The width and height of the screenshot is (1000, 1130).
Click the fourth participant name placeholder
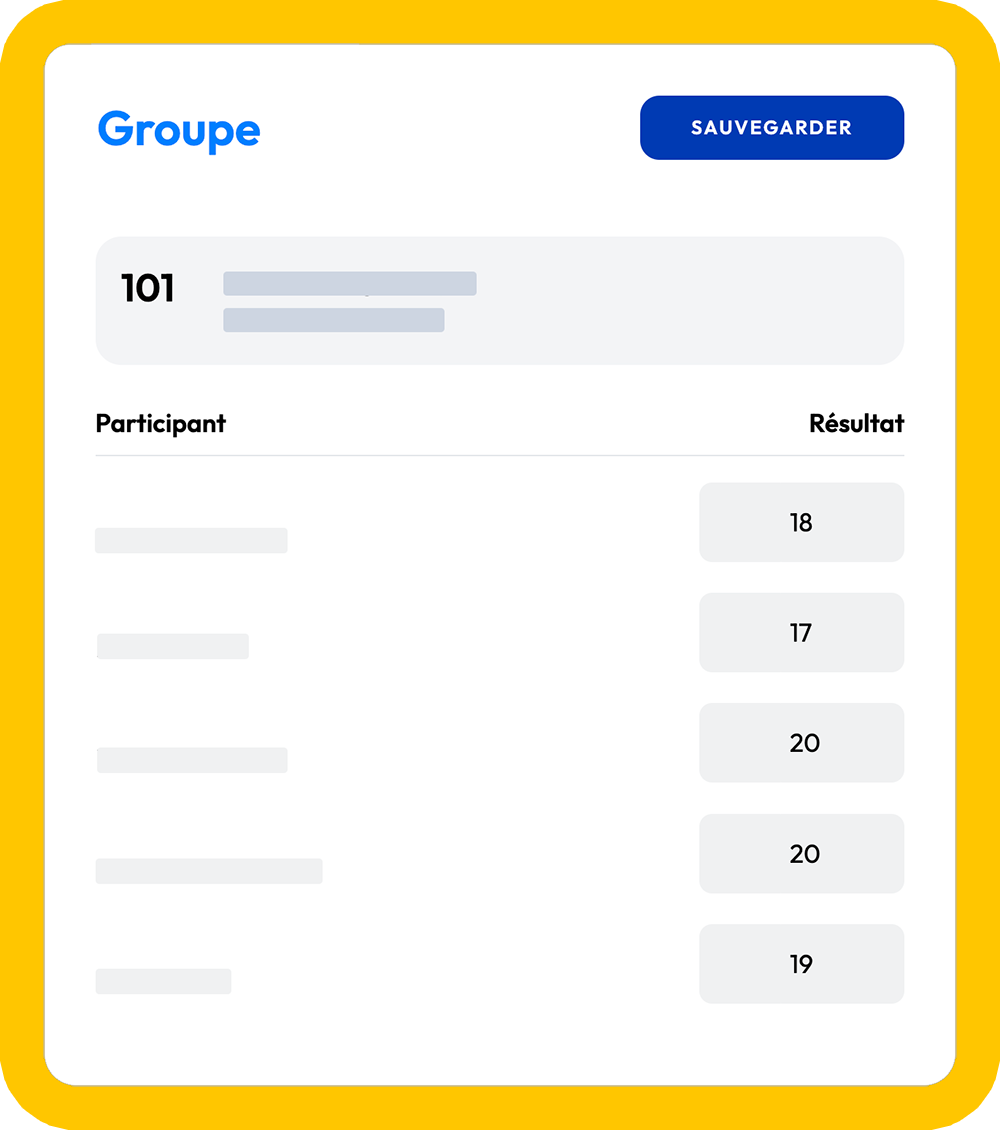[209, 871]
